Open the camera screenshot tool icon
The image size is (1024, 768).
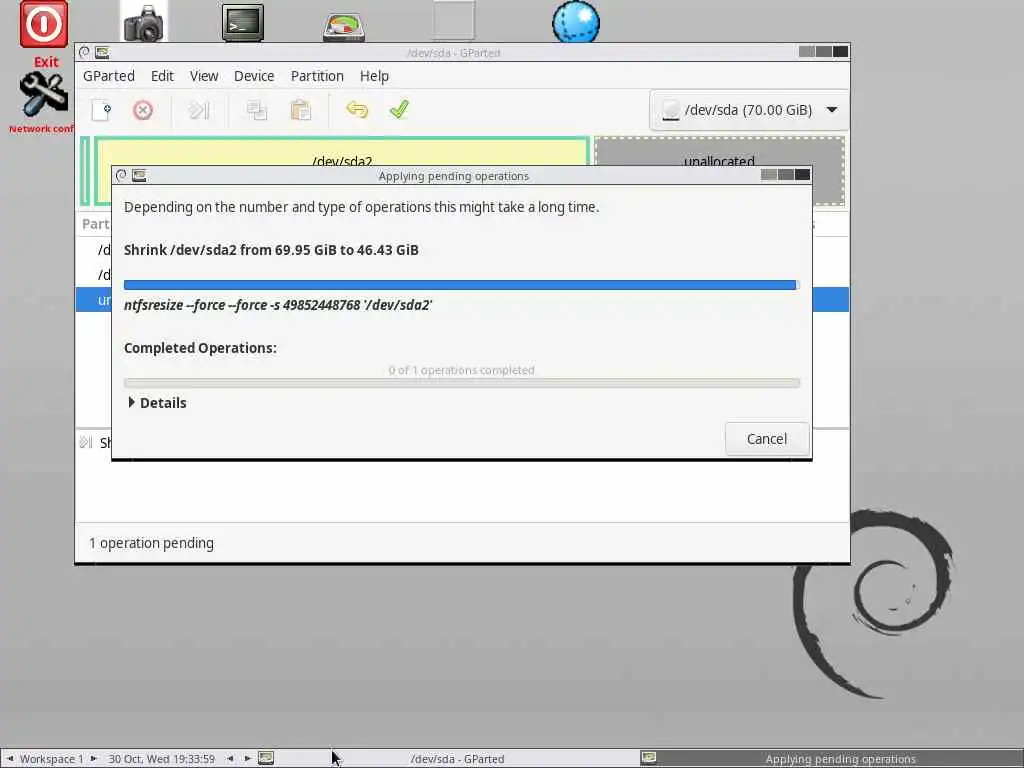pyautogui.click(x=144, y=24)
